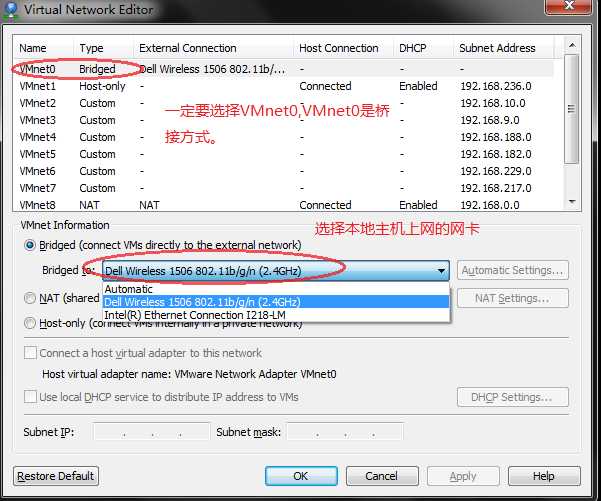Click the network list scrollbar thumb
Screen dimensions: 601x501
[572, 109]
